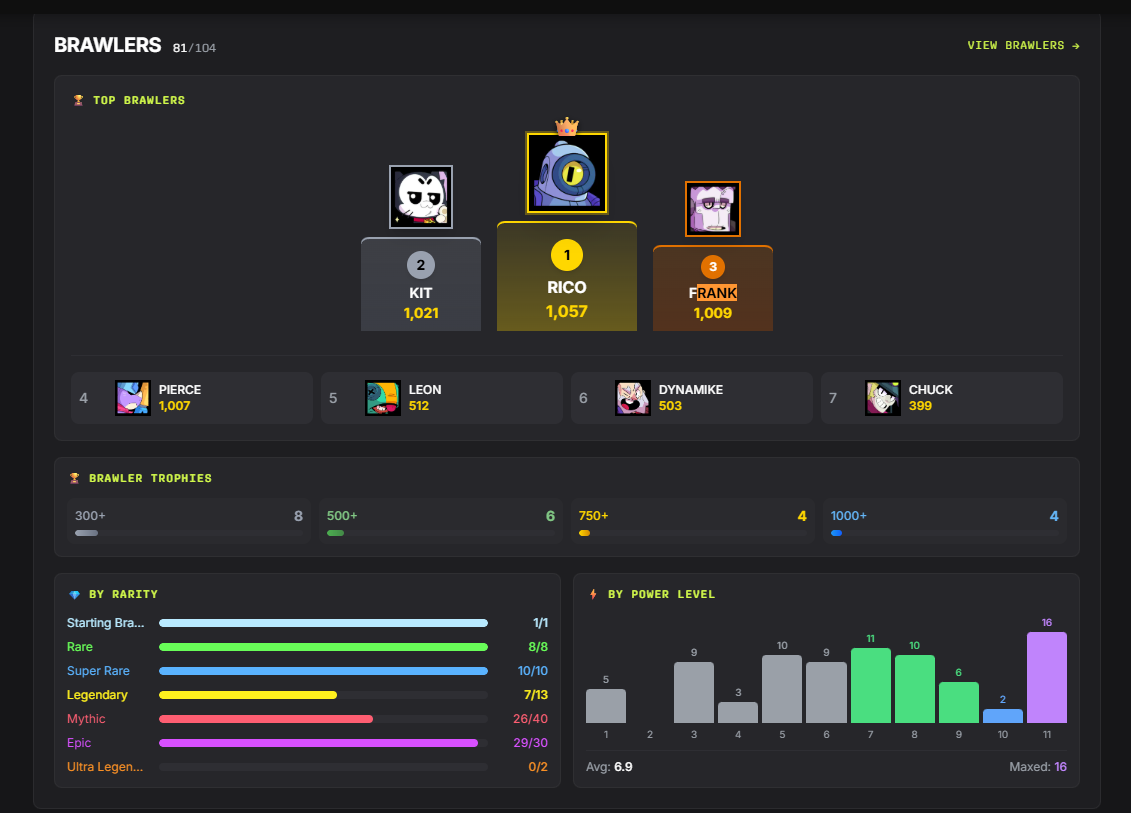
Task: Click Rico's first-place portrait
Action: (x=567, y=173)
